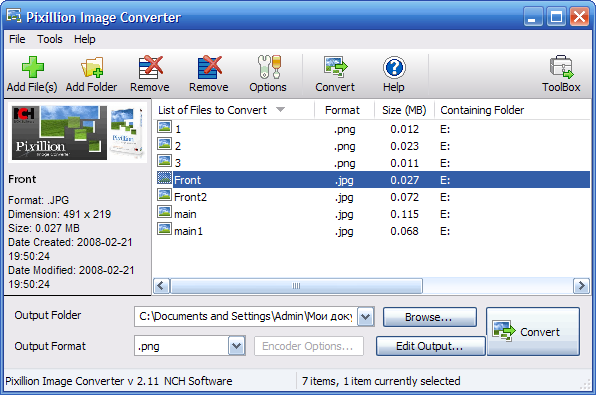Click the image icon of file 3
Viewport: 596px width, 395px height.
pyautogui.click(x=165, y=160)
